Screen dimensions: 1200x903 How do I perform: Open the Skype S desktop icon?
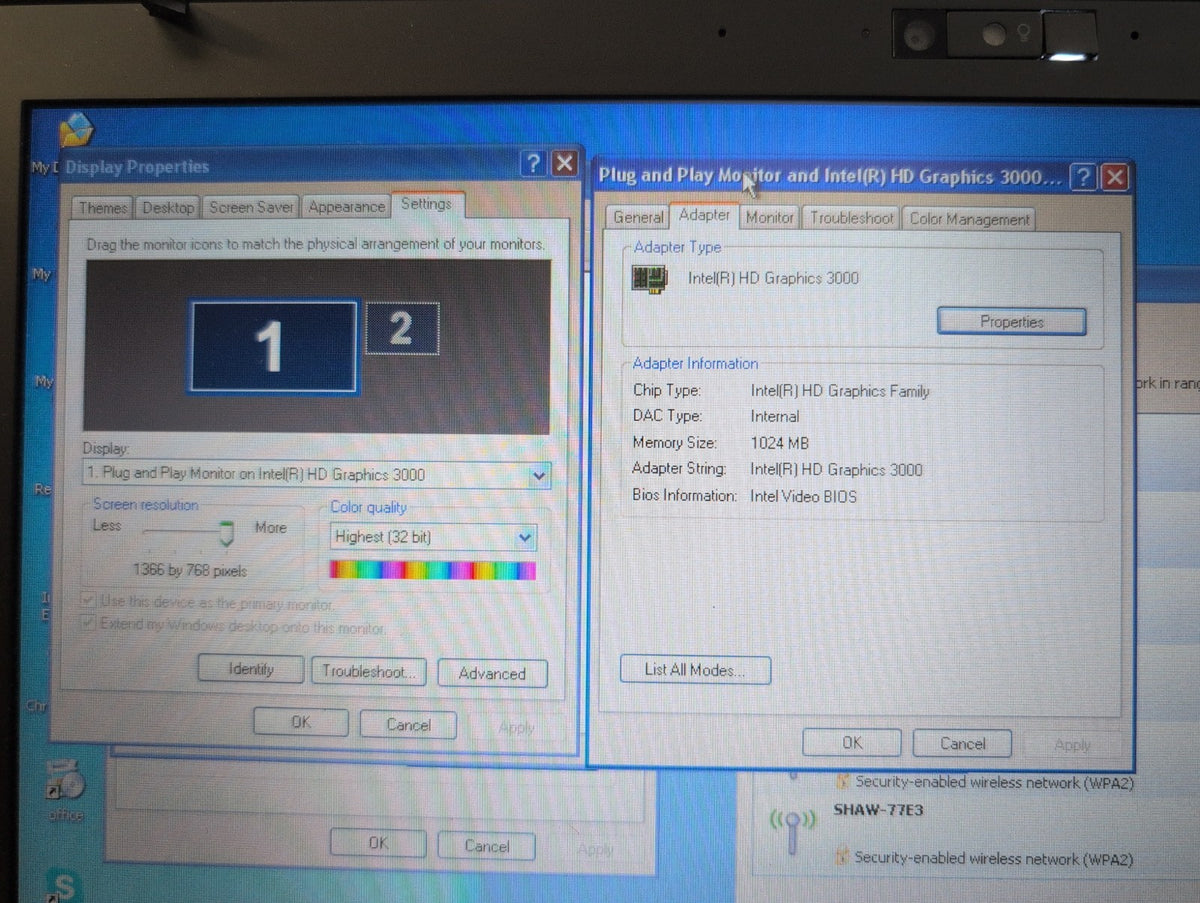(x=64, y=885)
